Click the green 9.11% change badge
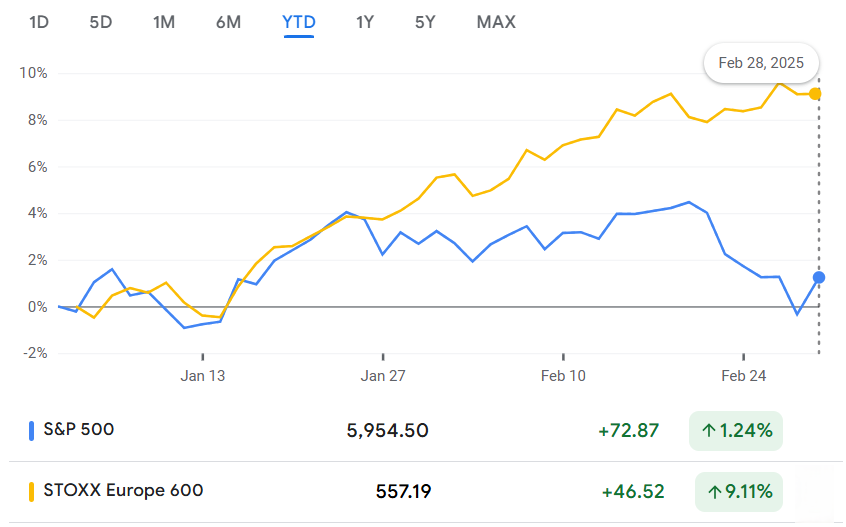846x527 pixels. click(x=736, y=491)
